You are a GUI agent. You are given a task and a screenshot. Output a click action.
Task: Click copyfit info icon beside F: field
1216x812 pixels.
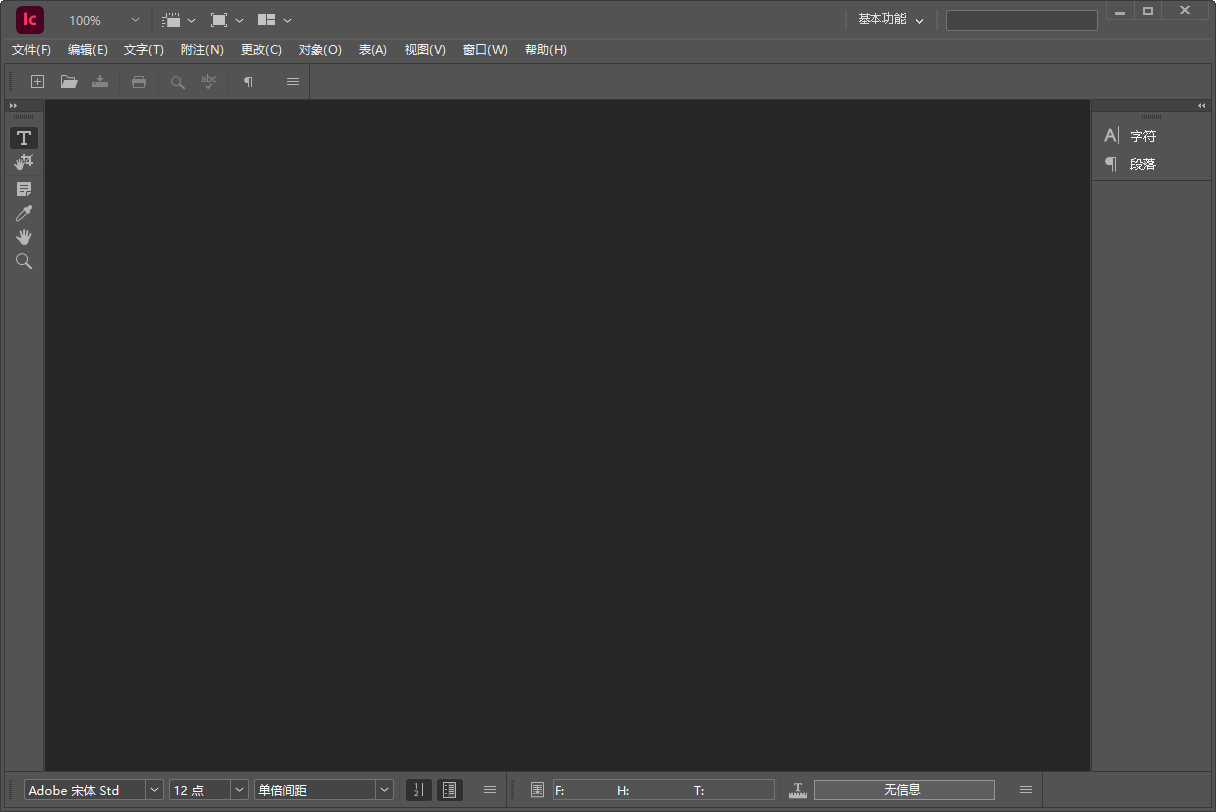(538, 790)
